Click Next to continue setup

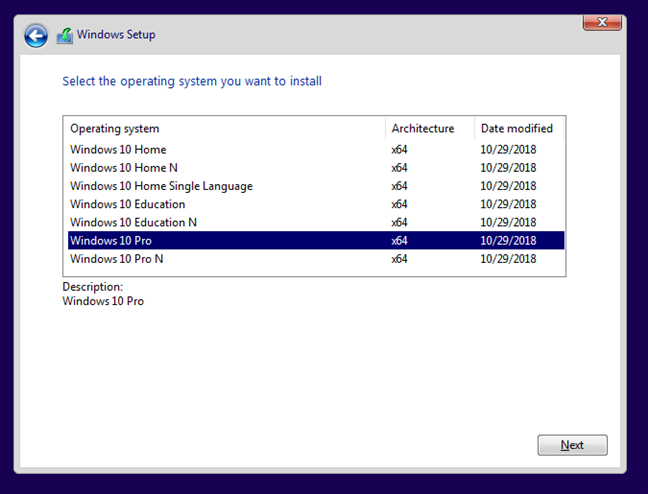coord(572,445)
